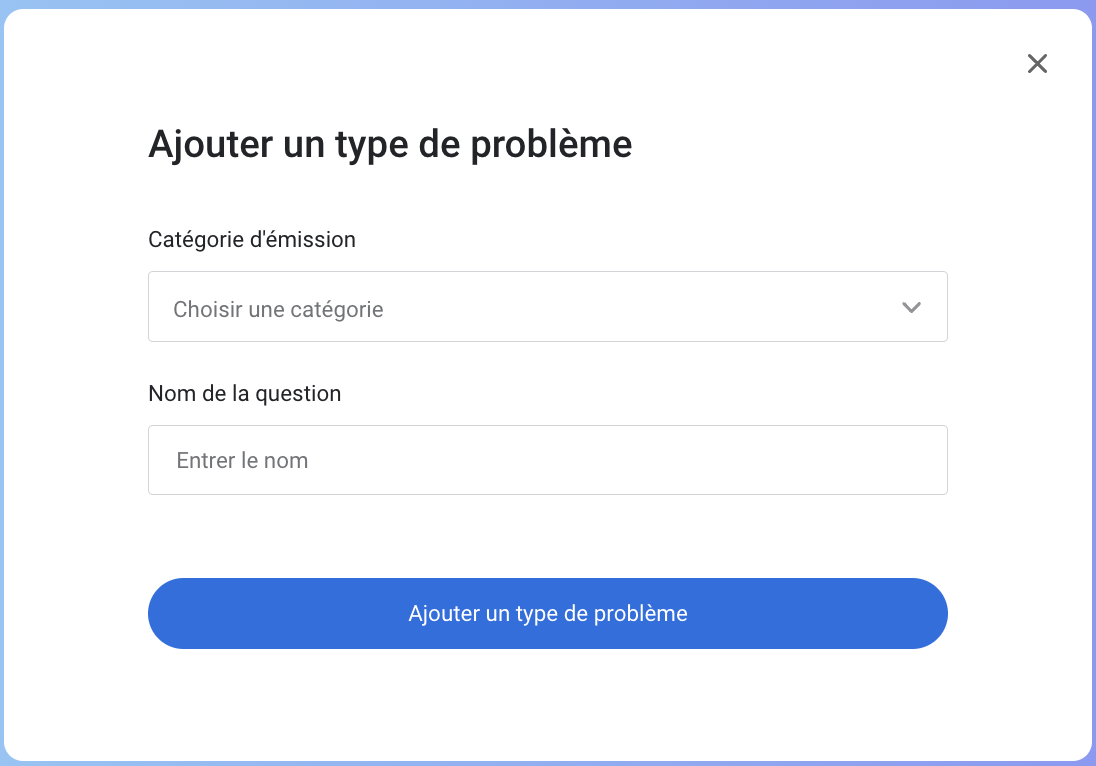This screenshot has width=1096, height=766.
Task: Click the 'Nom de la question' label
Action: point(244,394)
